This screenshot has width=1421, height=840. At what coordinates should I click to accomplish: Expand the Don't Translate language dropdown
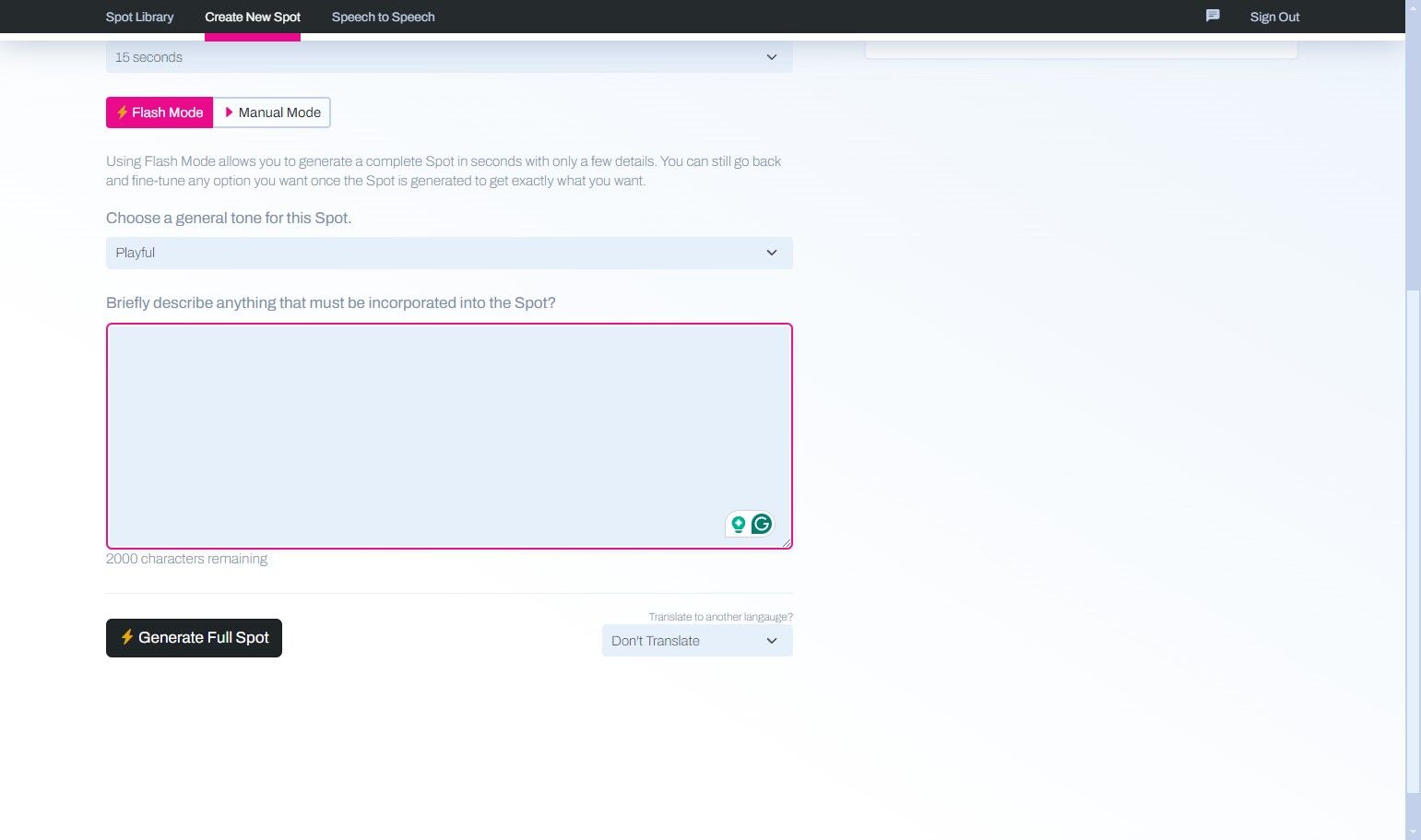point(697,641)
